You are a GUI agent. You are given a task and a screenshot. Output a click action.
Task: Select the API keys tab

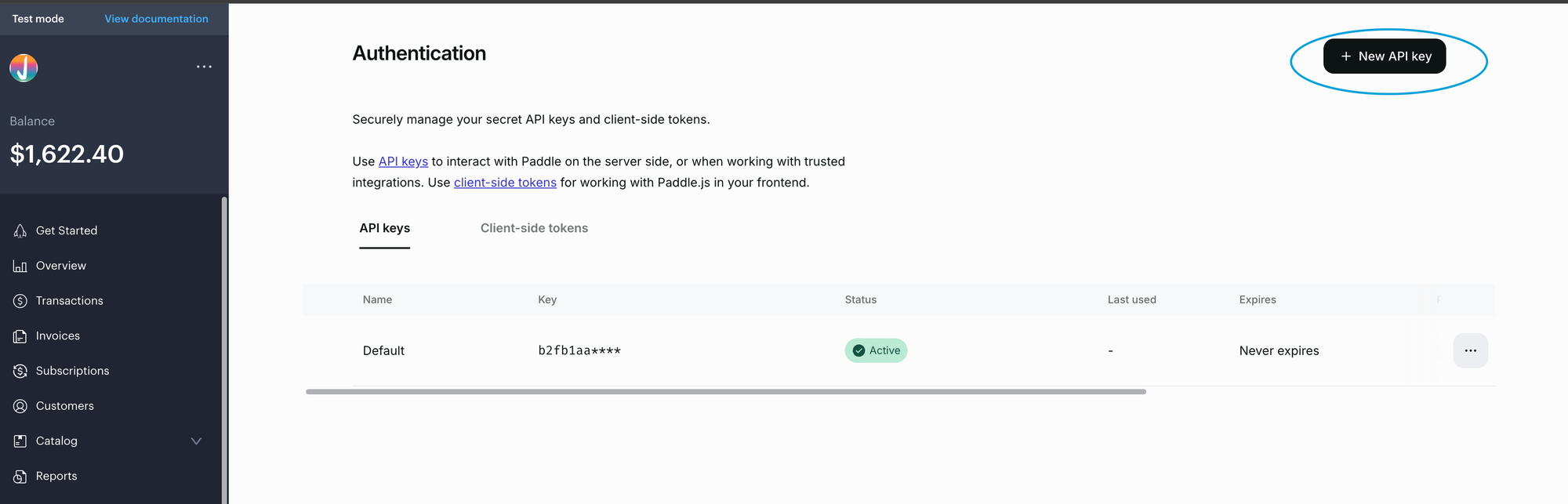coord(384,228)
